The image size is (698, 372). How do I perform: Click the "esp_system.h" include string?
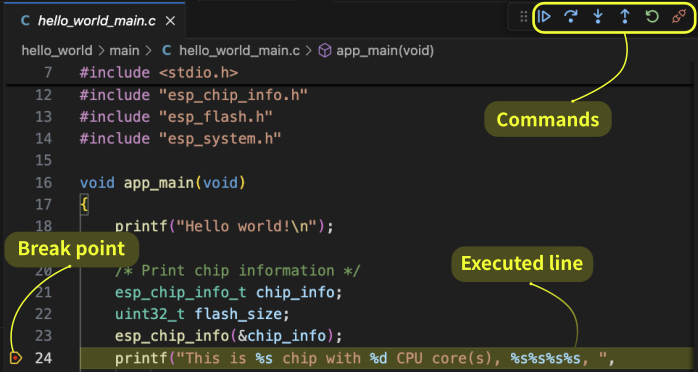(220, 139)
